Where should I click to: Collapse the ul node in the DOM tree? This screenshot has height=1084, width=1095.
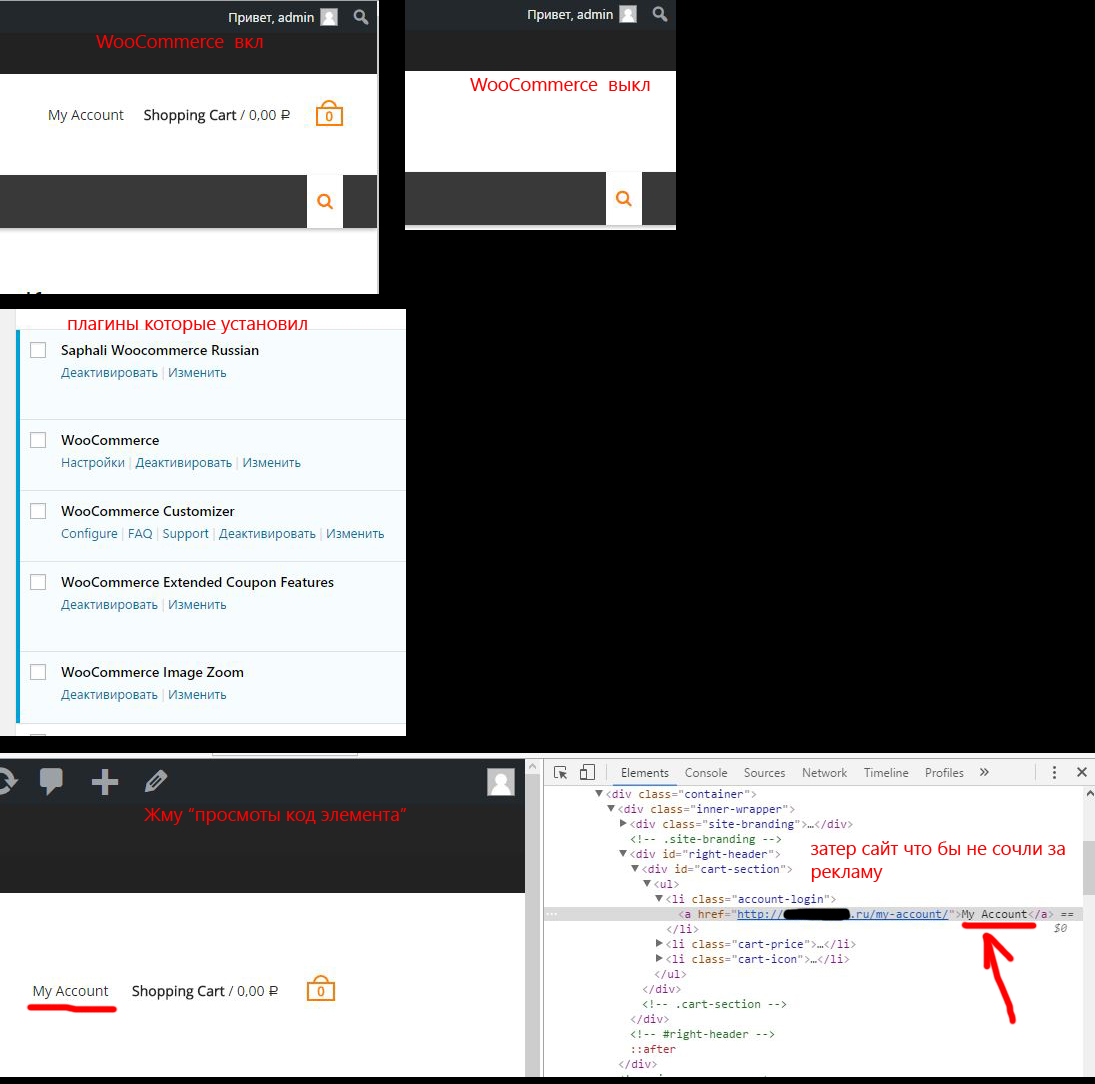coord(647,884)
